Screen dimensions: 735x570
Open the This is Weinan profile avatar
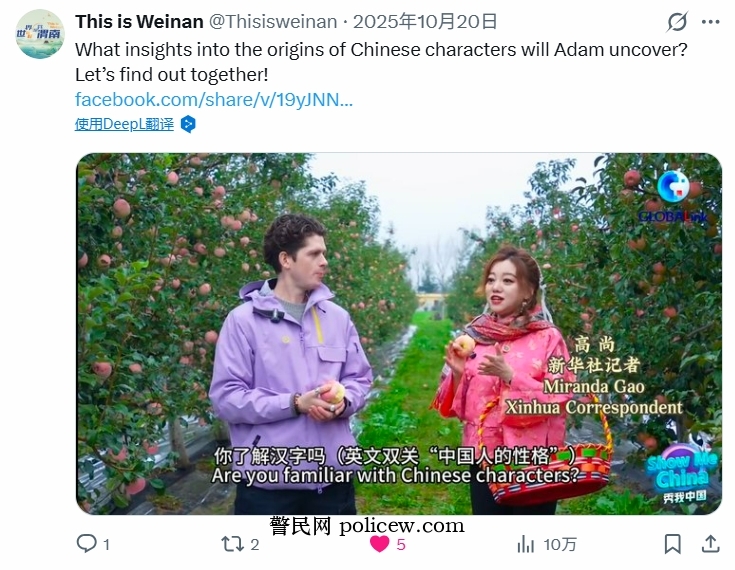(40, 34)
